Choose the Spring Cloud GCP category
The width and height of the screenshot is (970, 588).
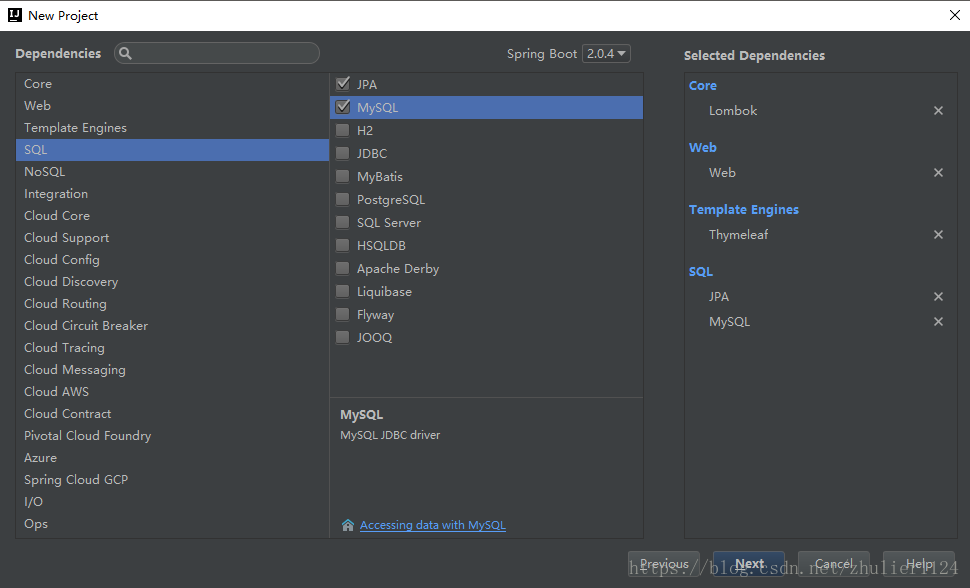(76, 480)
